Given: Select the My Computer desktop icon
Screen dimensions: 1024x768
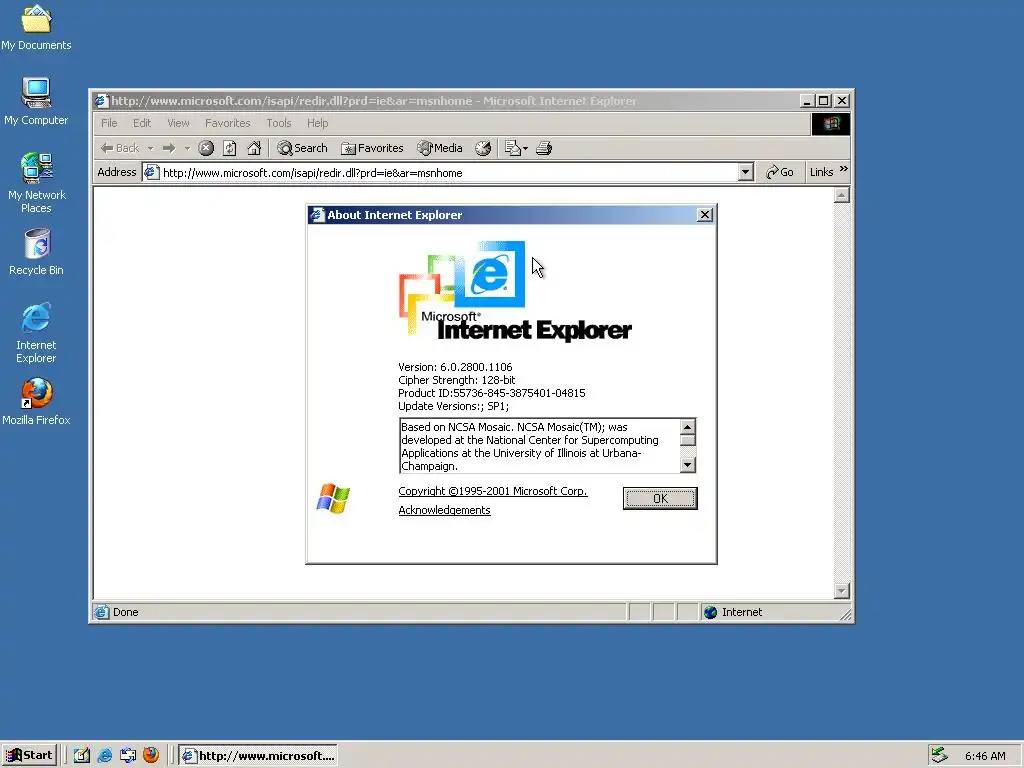Looking at the screenshot, I should [36, 102].
